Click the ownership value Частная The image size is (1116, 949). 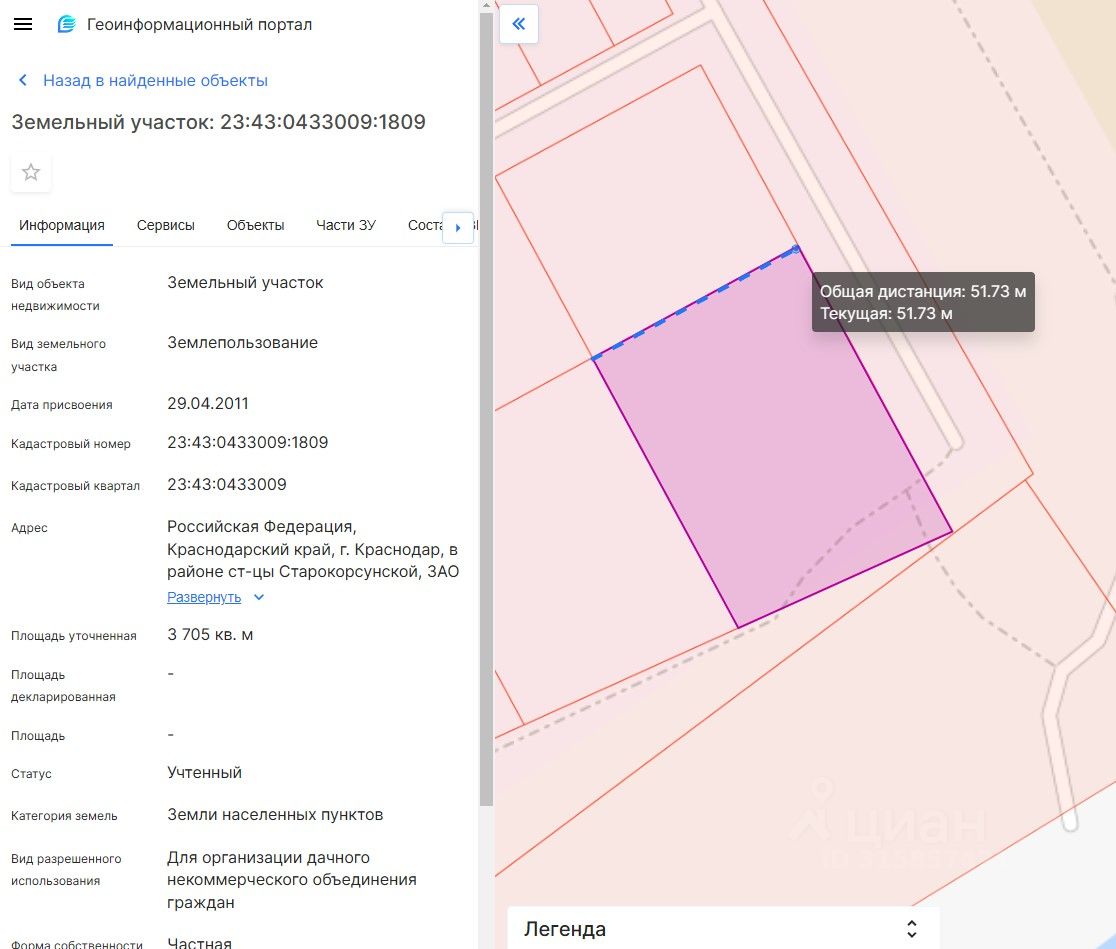coord(199,942)
